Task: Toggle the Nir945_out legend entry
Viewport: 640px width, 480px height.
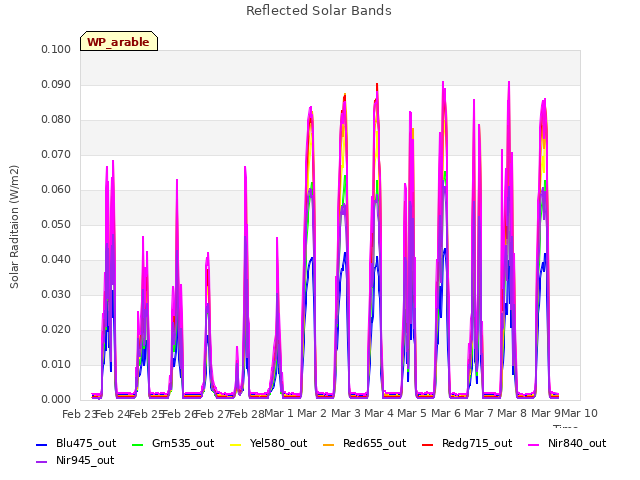Action: pos(75,460)
